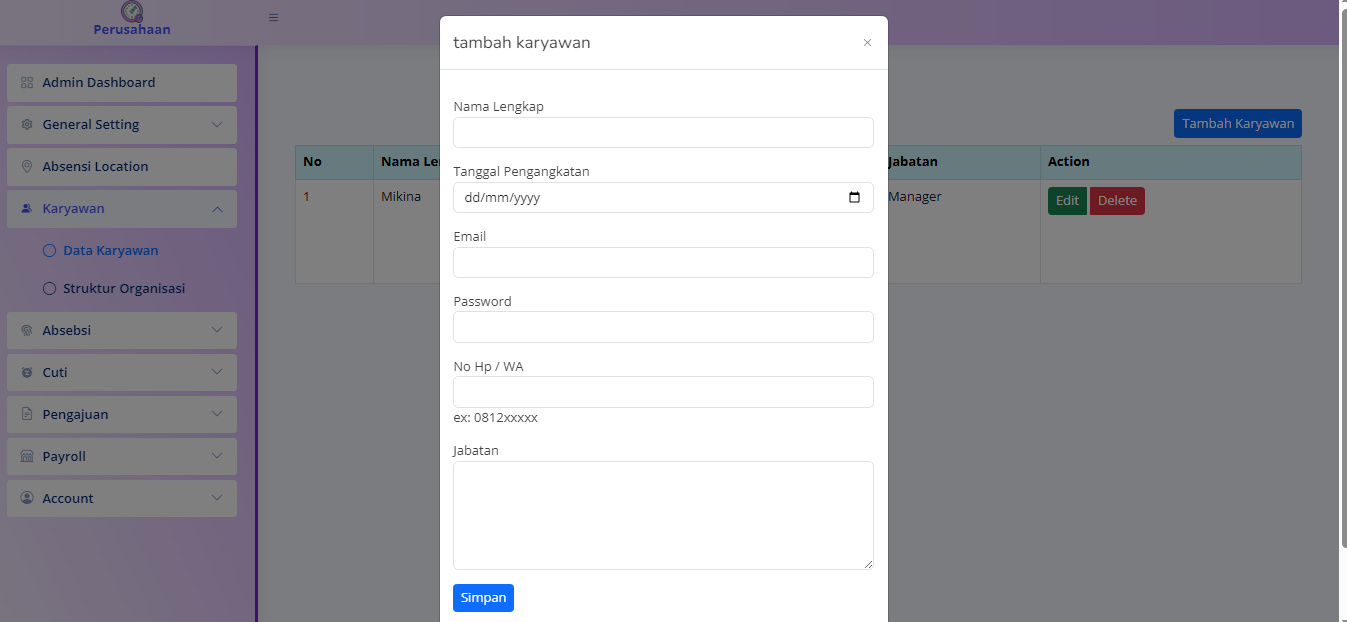Click the Delete button for Mikina
The image size is (1347, 622).
tap(1117, 201)
